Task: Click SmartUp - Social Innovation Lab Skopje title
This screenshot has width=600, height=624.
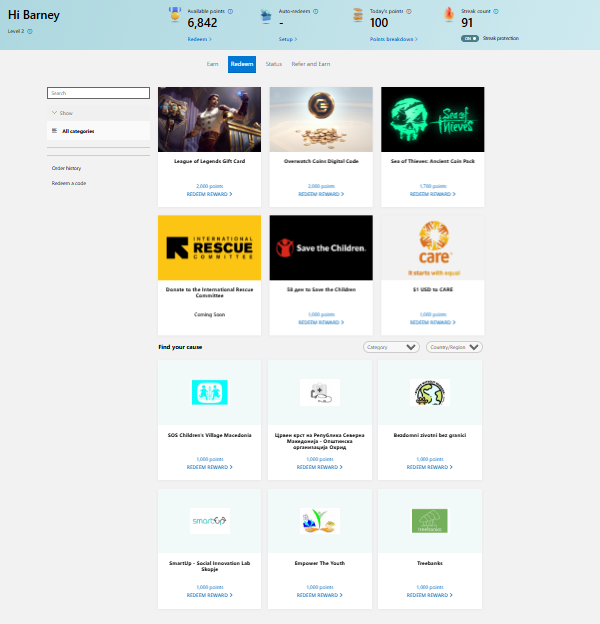Action: [210, 566]
